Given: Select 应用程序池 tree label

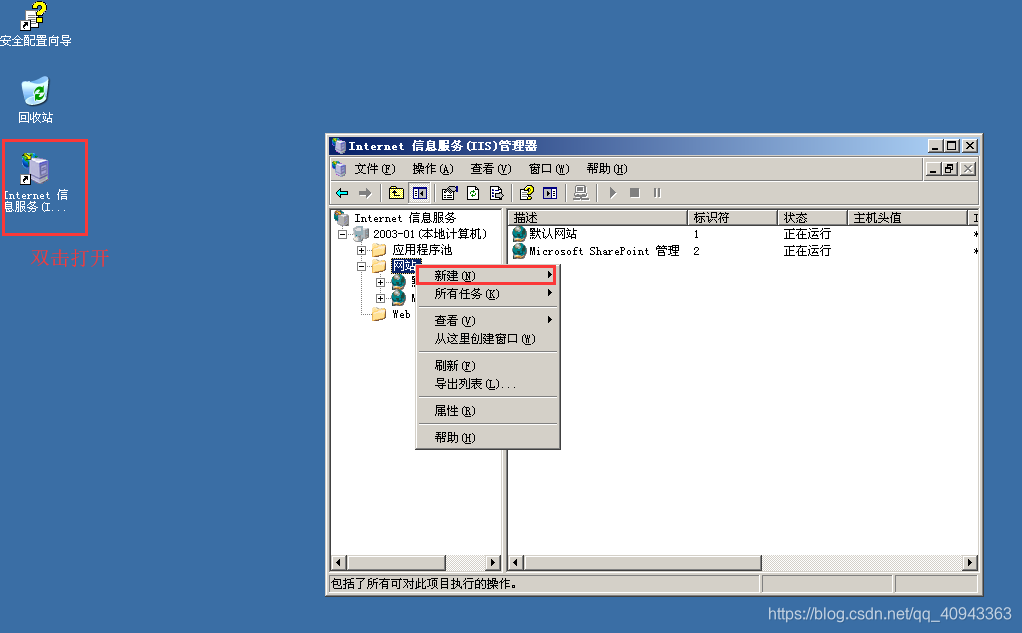Looking at the screenshot, I should pos(422,250).
